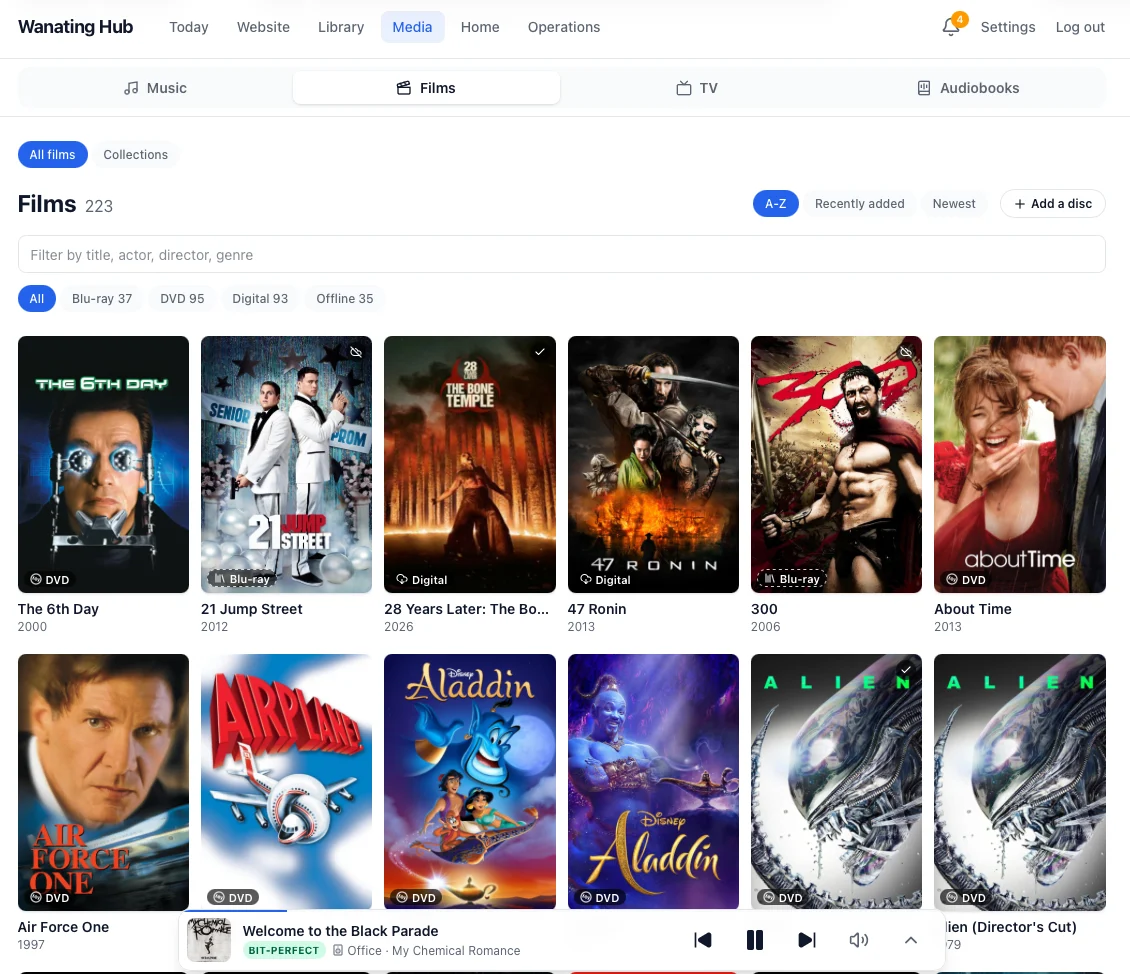Click the Blu-ray badge on 21 Jump Street
This screenshot has width=1130, height=974.
[x=242, y=579]
